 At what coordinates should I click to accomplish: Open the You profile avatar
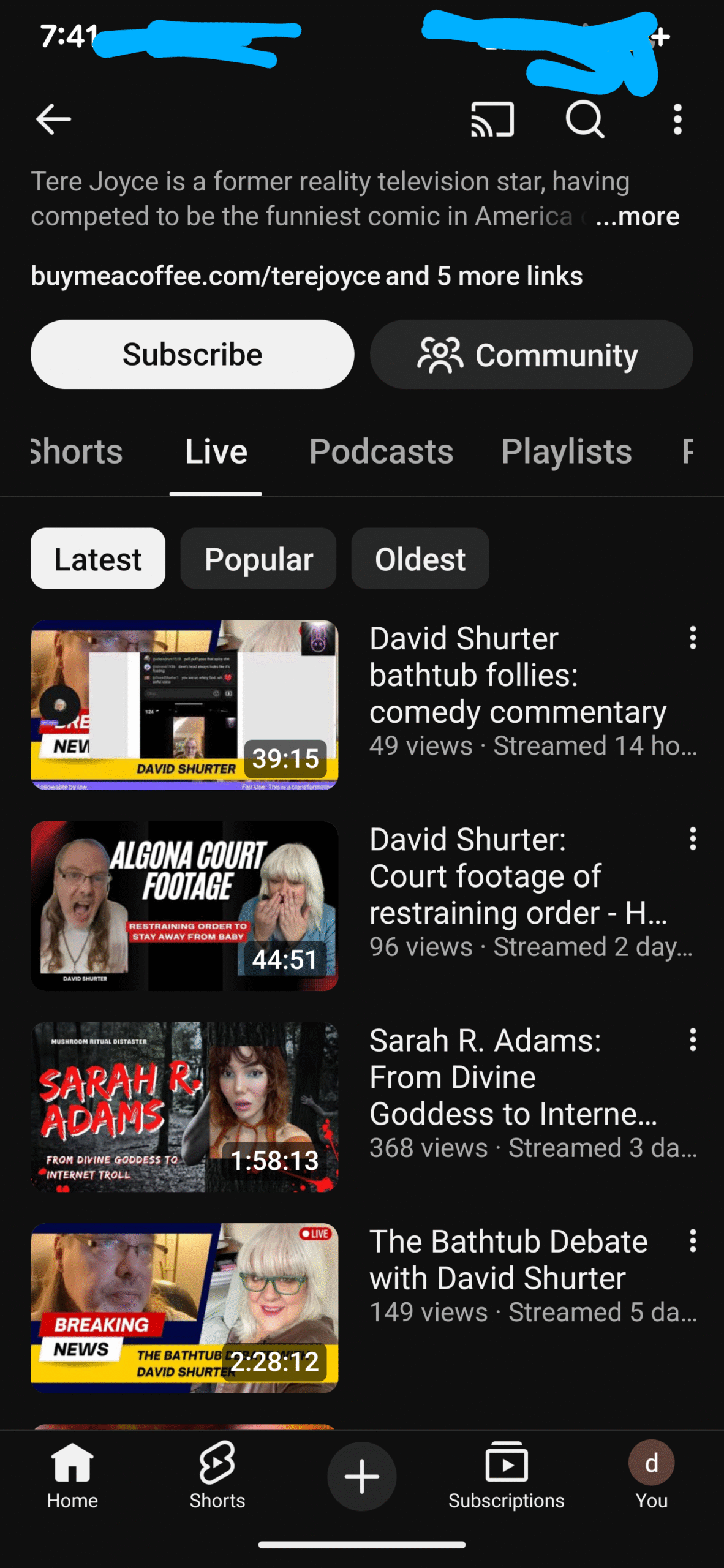651,1476
